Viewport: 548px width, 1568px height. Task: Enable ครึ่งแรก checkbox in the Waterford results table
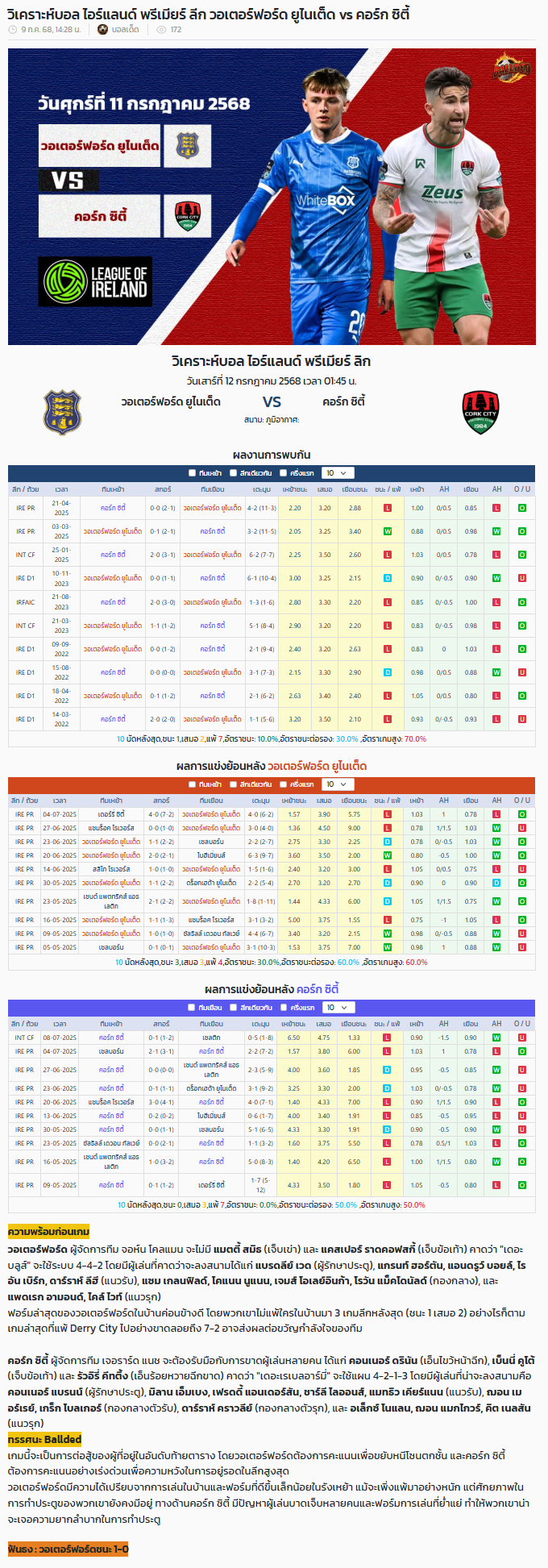pyautogui.click(x=284, y=784)
